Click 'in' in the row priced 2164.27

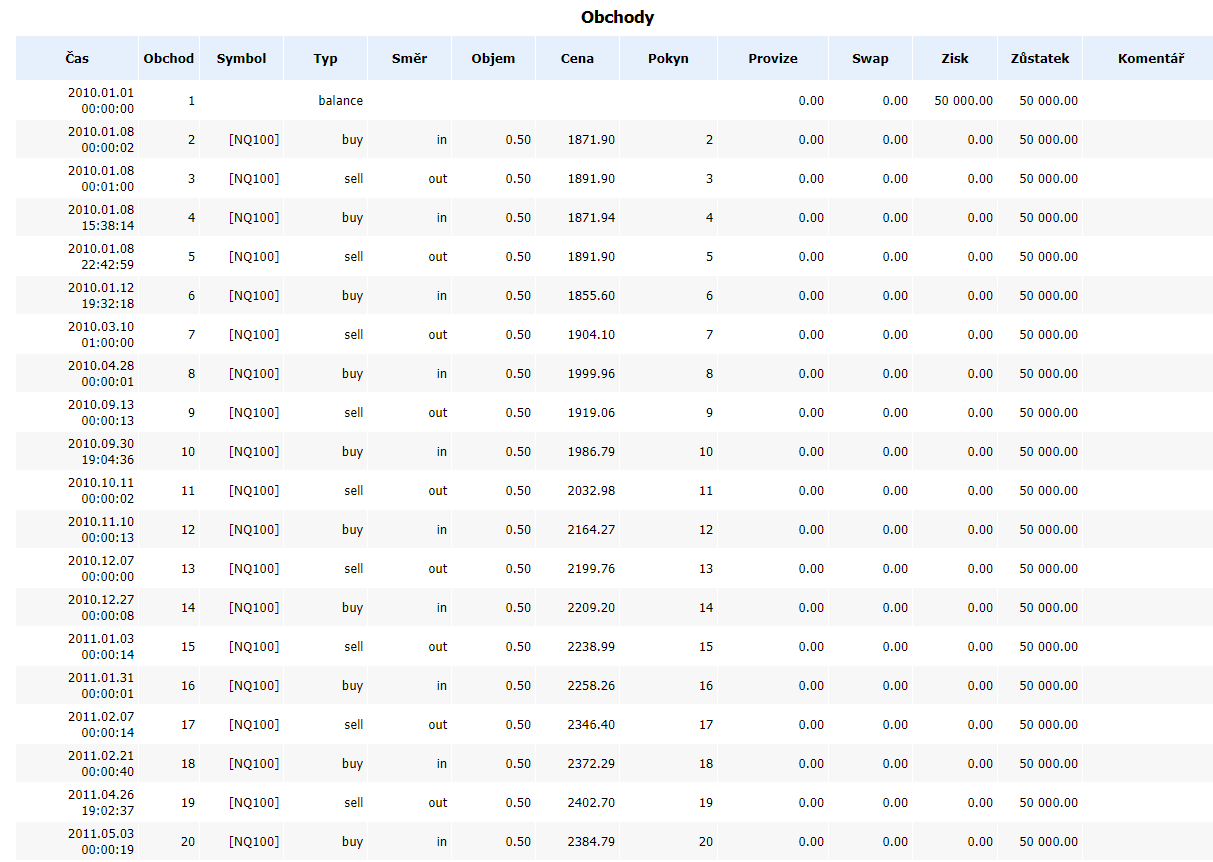(442, 530)
